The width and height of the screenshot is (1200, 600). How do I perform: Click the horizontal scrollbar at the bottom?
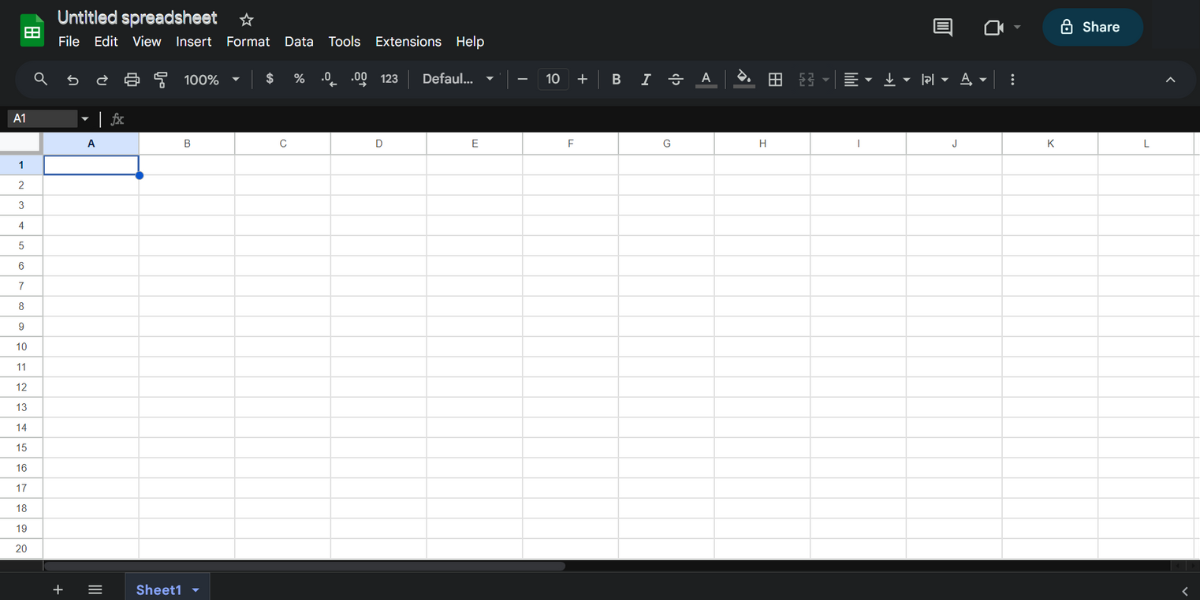tap(300, 566)
